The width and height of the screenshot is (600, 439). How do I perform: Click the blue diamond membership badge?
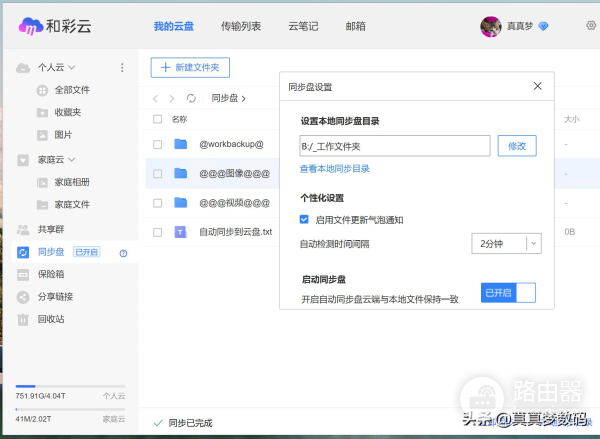pyautogui.click(x=543, y=26)
